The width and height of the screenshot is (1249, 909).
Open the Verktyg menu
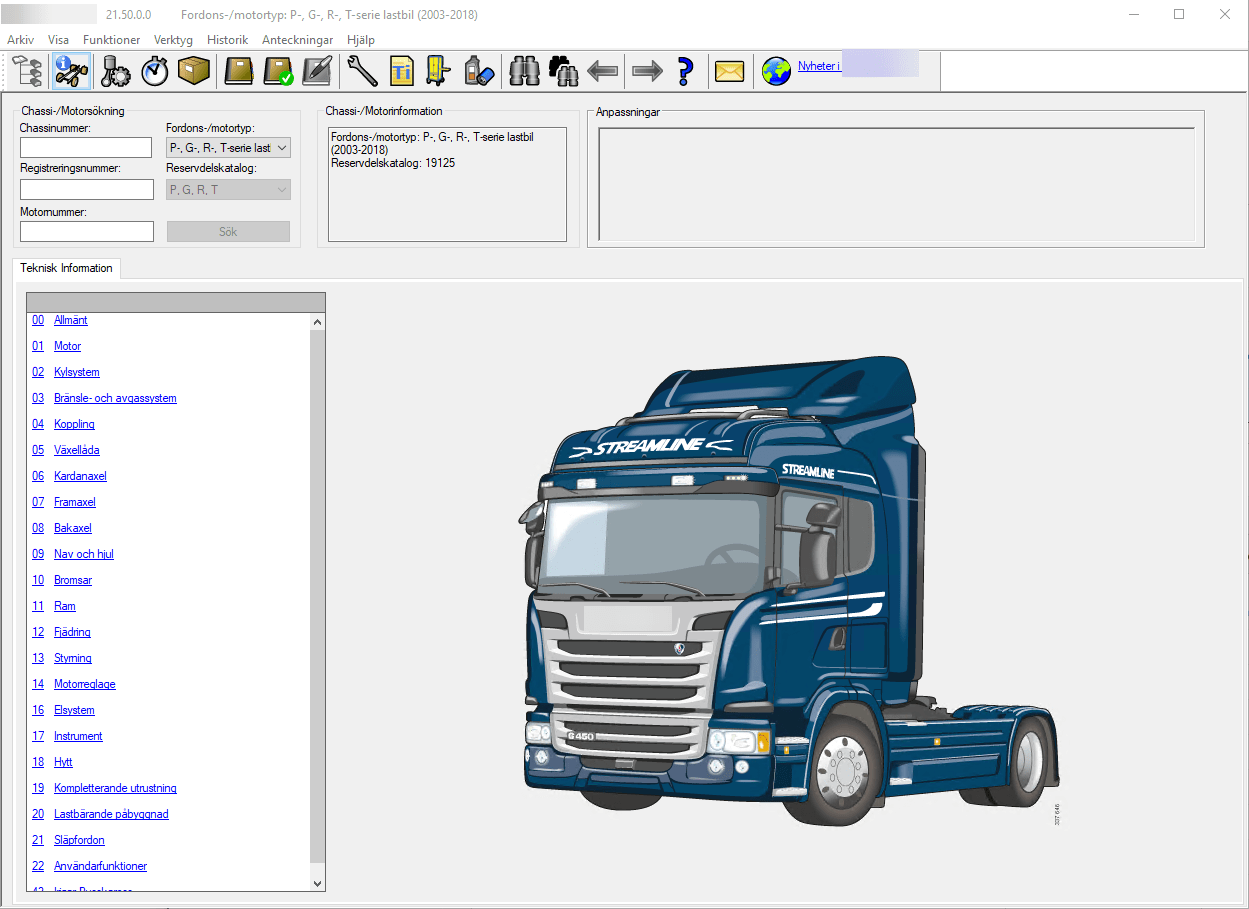[174, 40]
